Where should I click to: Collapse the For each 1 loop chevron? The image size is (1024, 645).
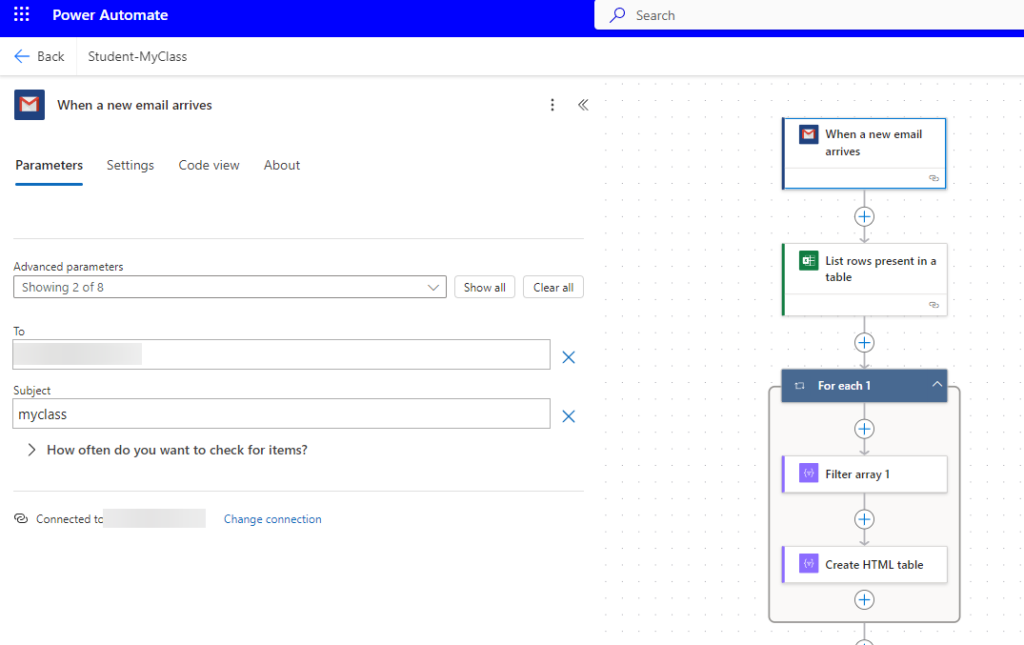click(x=936, y=385)
